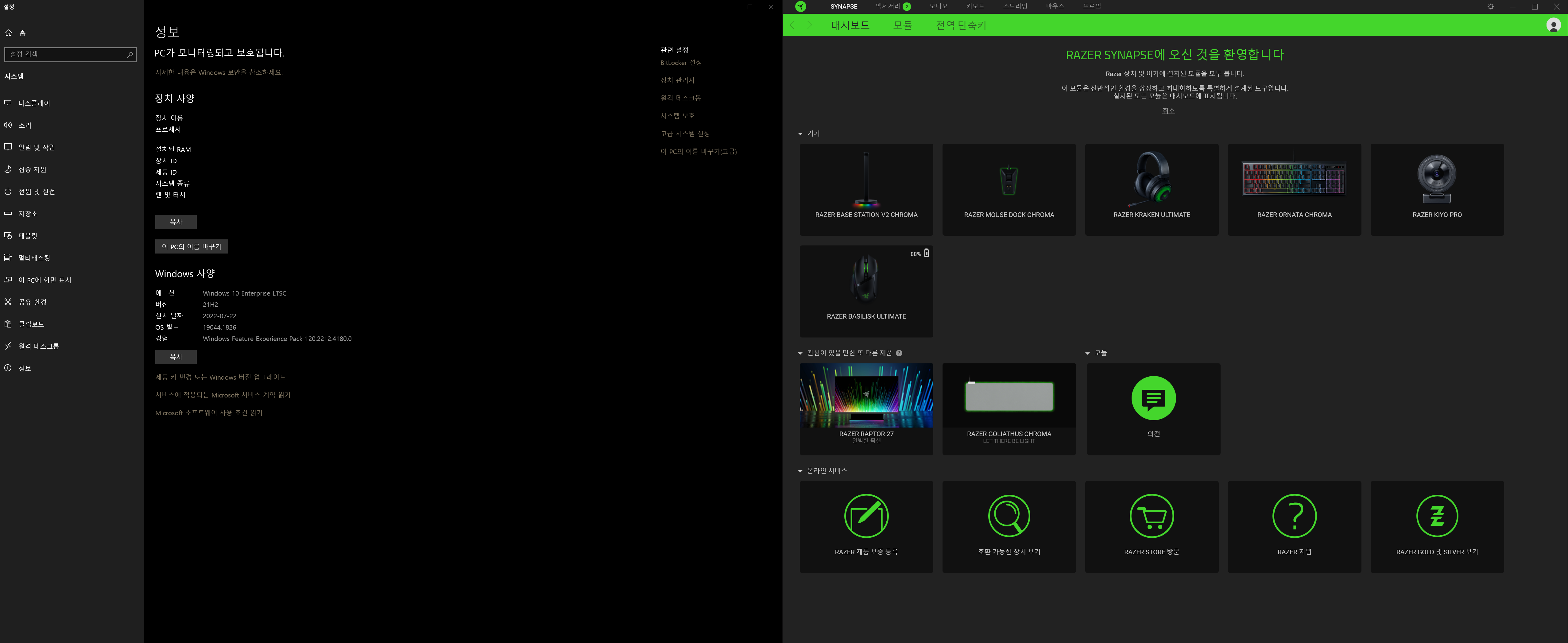Open the 스트리밍 top menu
The width and height of the screenshot is (1568, 643).
pyautogui.click(x=1015, y=6)
